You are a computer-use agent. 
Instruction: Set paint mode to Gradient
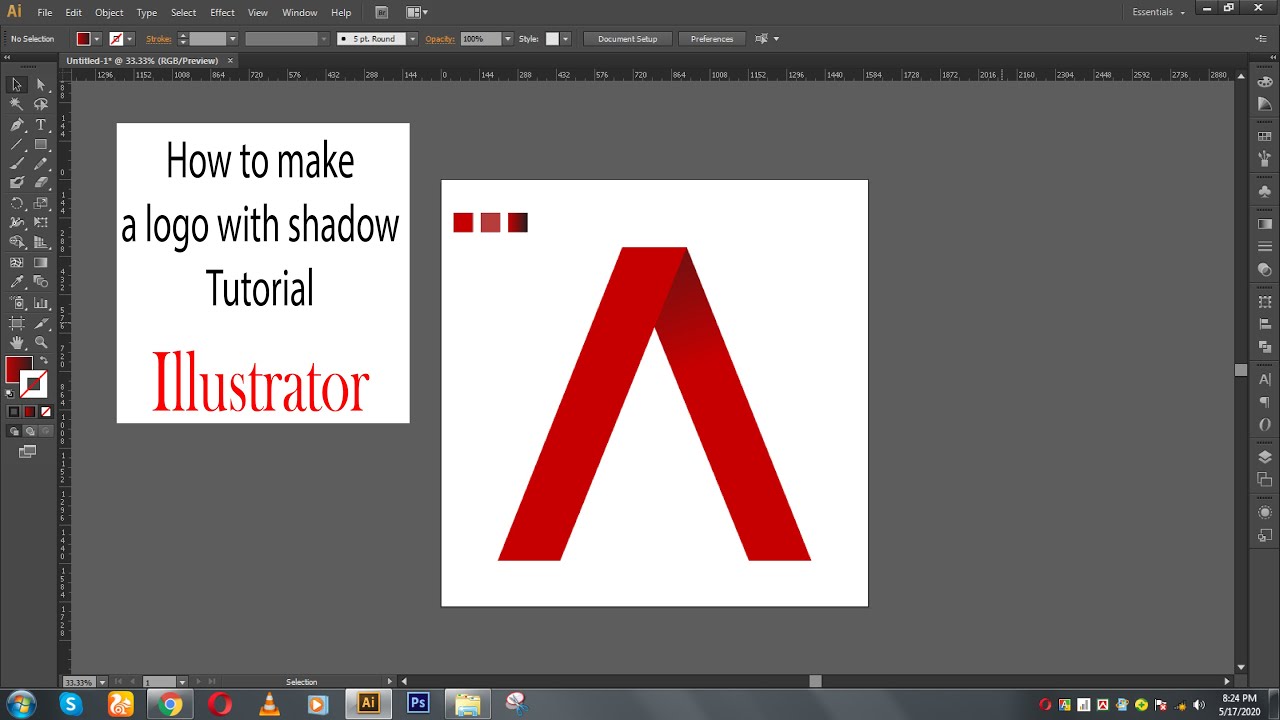[x=30, y=412]
